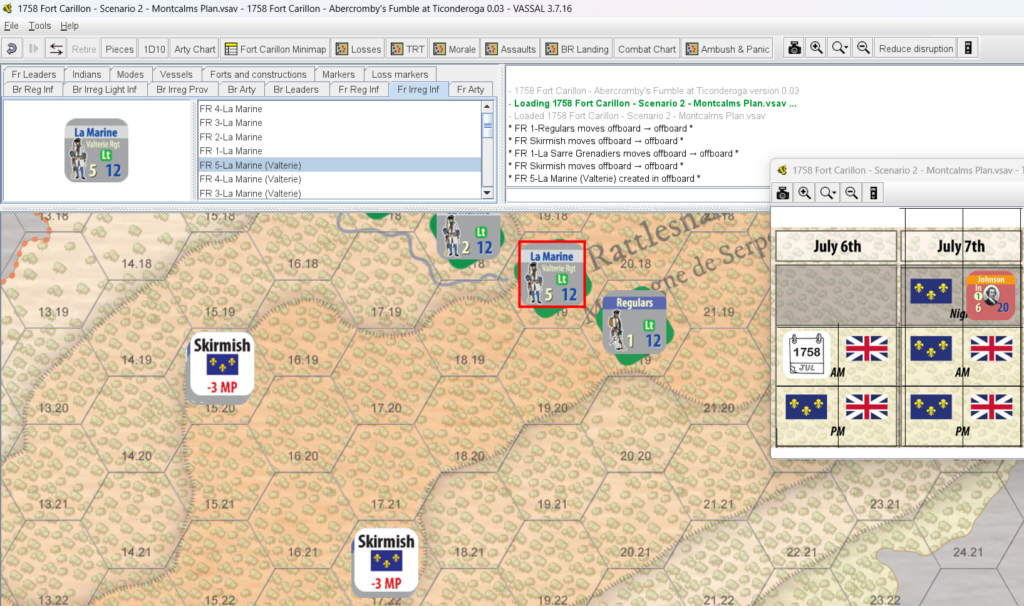Click the Pieces button
1024x606 pixels.
[x=120, y=49]
